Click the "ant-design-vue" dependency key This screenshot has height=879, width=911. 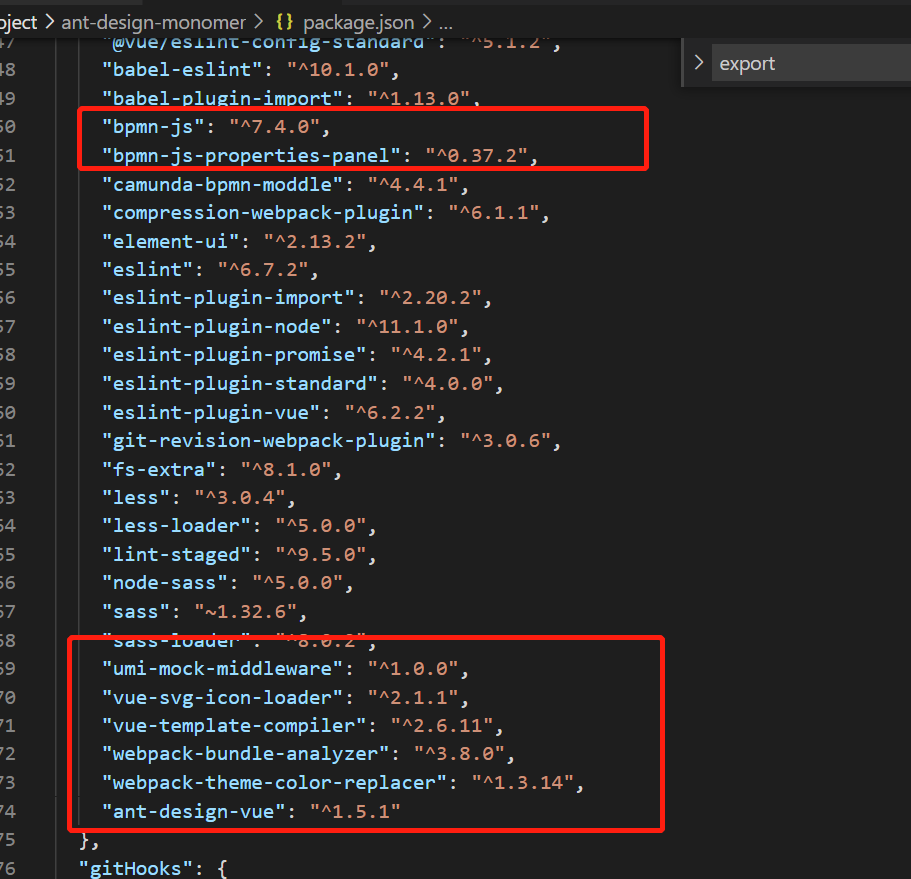pos(194,811)
